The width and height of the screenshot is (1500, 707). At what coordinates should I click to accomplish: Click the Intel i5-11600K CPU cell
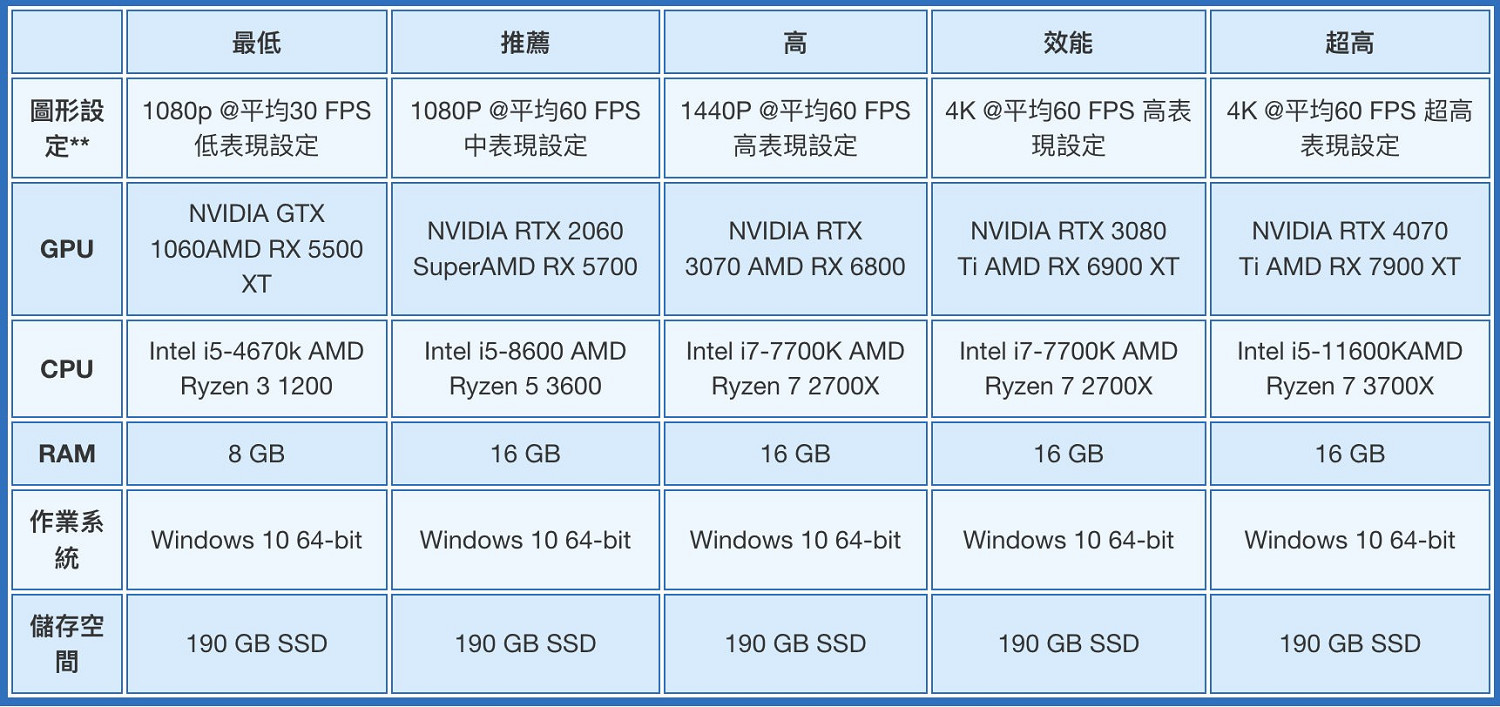tap(1349, 369)
